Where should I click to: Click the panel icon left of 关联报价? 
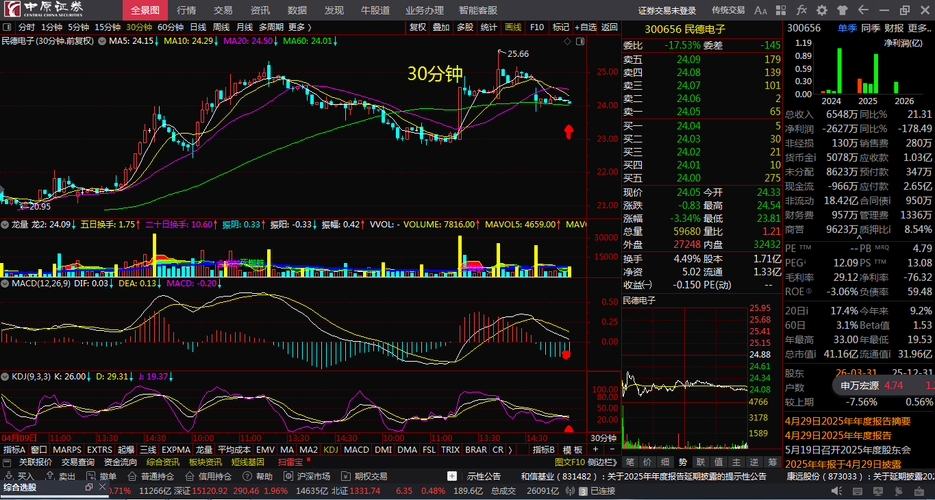pos(7,462)
